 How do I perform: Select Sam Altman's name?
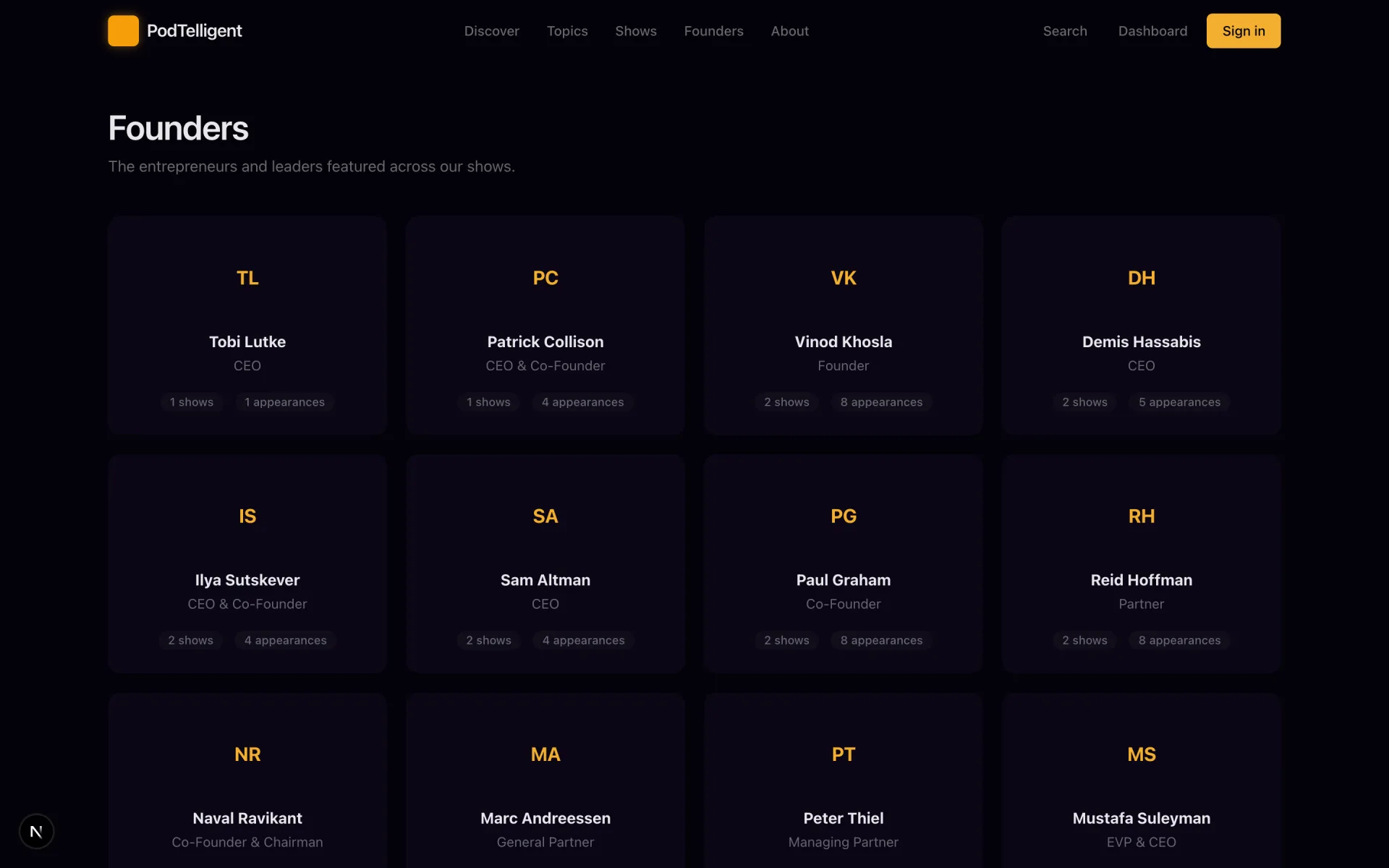[x=545, y=580]
